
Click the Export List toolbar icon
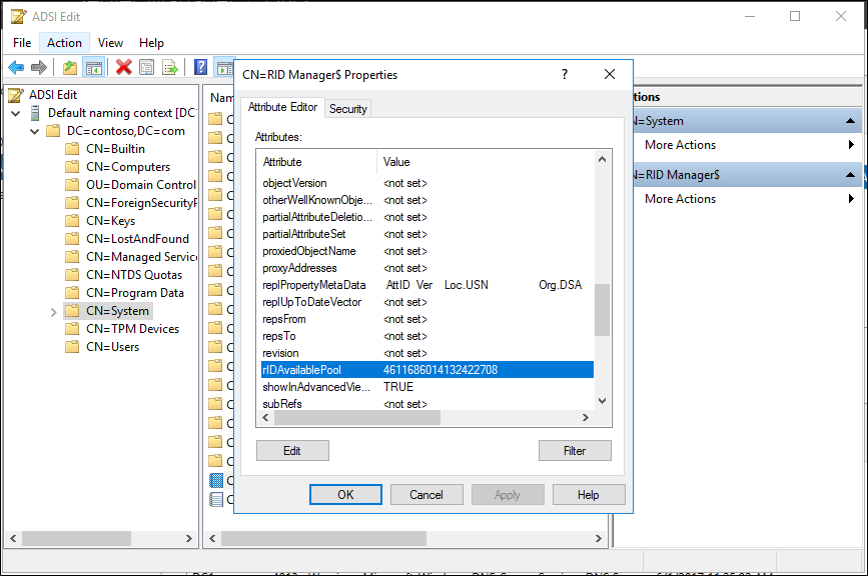170,68
